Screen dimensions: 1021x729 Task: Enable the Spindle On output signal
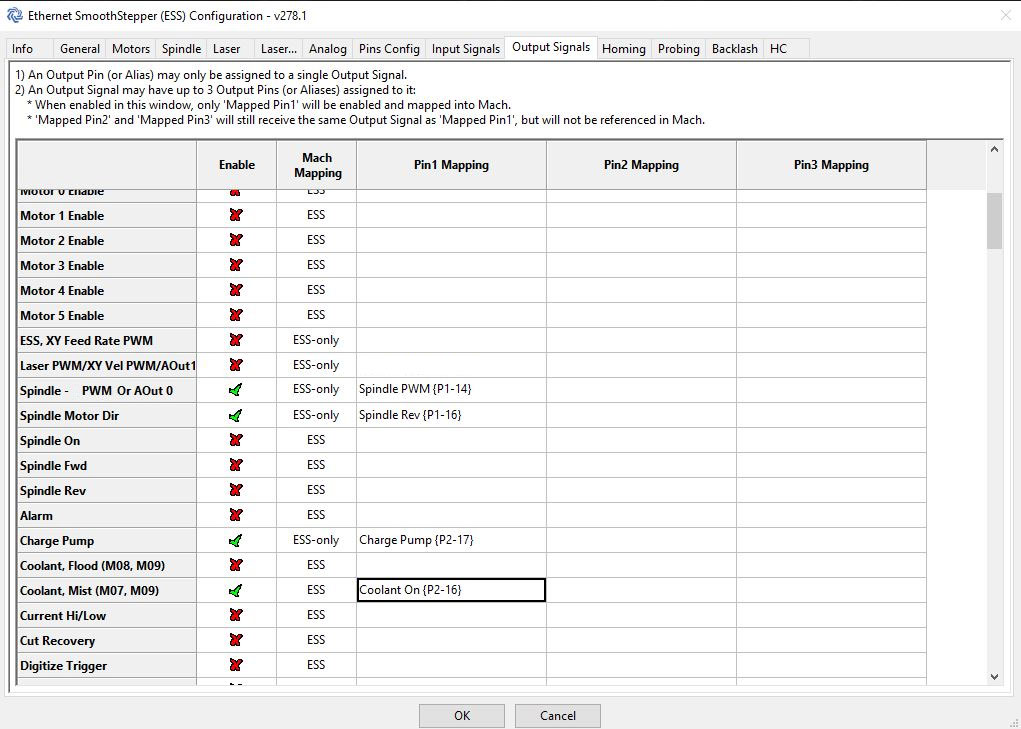(236, 440)
